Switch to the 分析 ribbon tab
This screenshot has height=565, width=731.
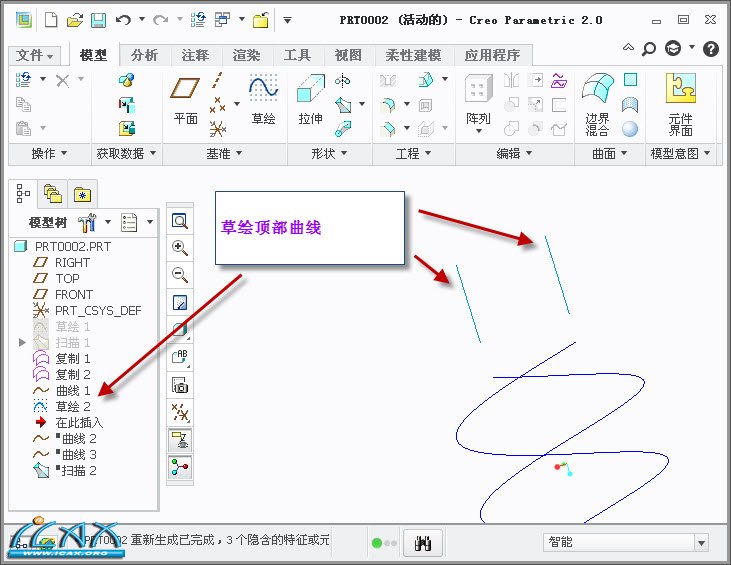[145, 55]
